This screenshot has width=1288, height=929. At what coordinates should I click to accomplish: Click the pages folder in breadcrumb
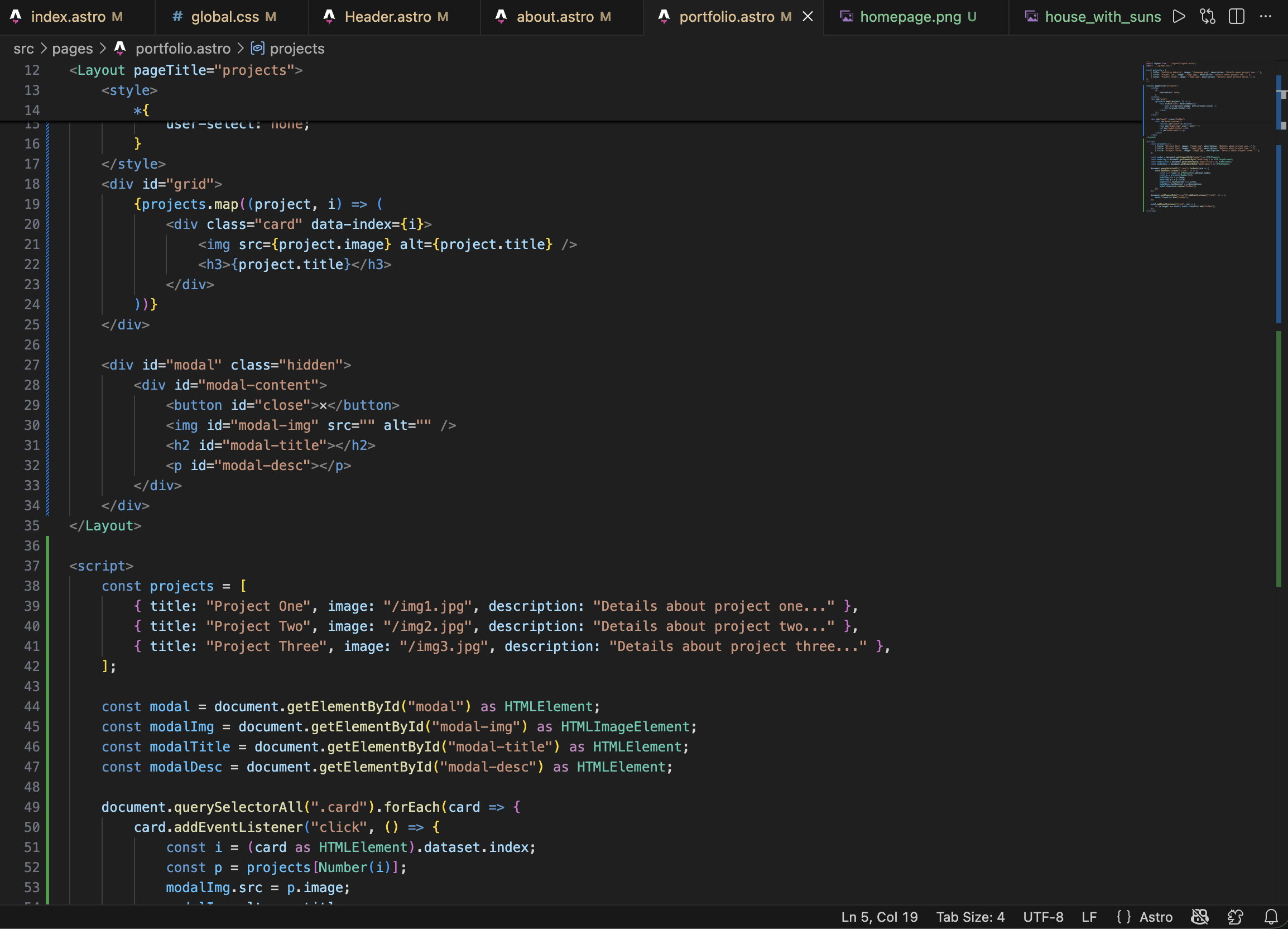(x=72, y=49)
